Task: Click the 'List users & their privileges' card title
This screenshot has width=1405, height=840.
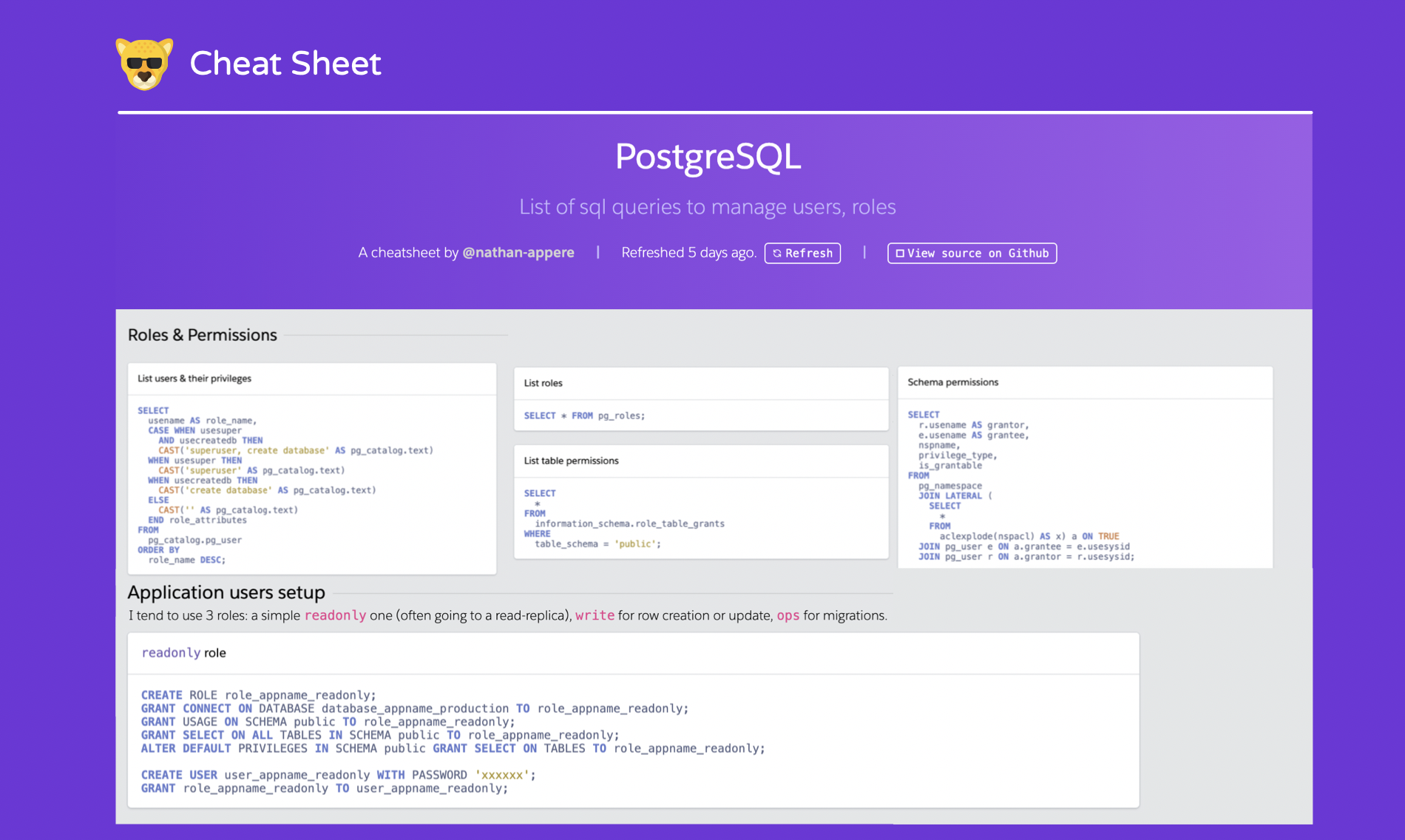Action: tap(194, 379)
